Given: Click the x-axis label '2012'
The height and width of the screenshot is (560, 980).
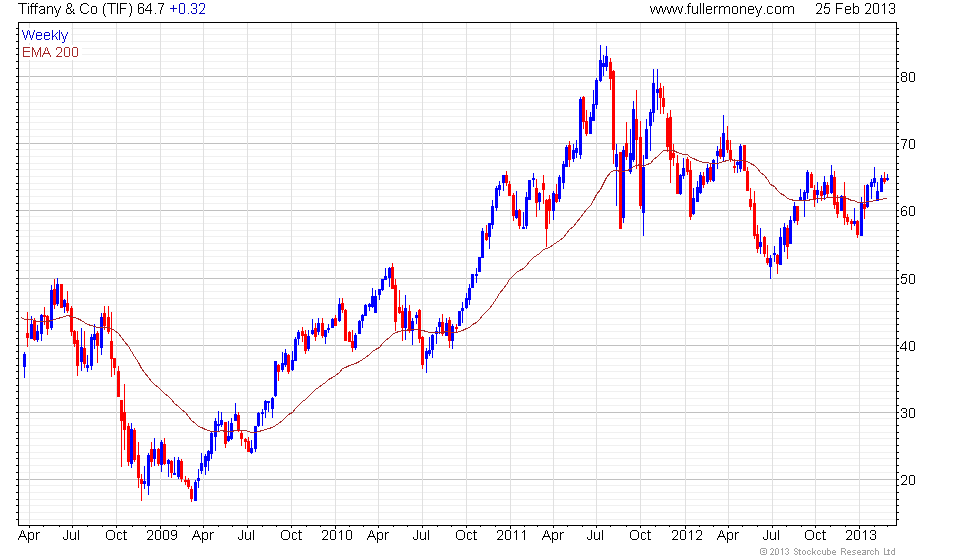Looking at the screenshot, I should (x=687, y=536).
